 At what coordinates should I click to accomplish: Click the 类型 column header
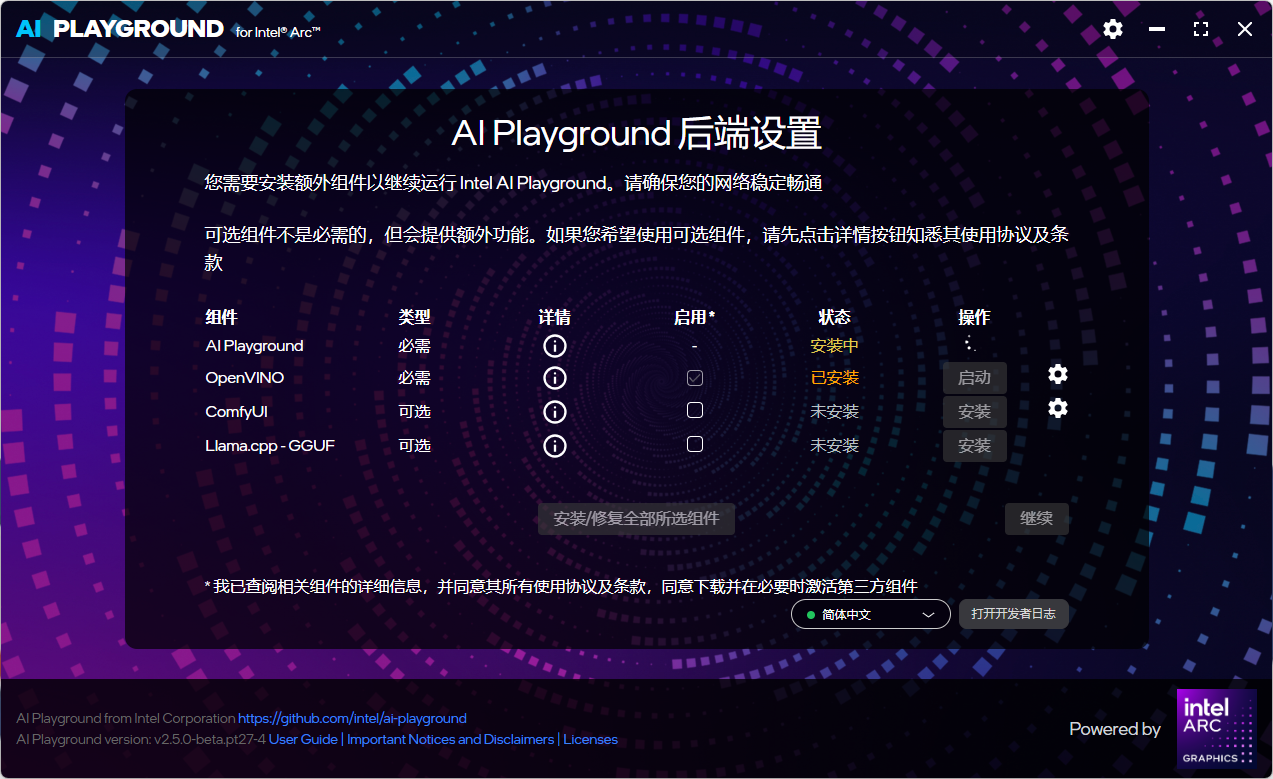click(414, 317)
